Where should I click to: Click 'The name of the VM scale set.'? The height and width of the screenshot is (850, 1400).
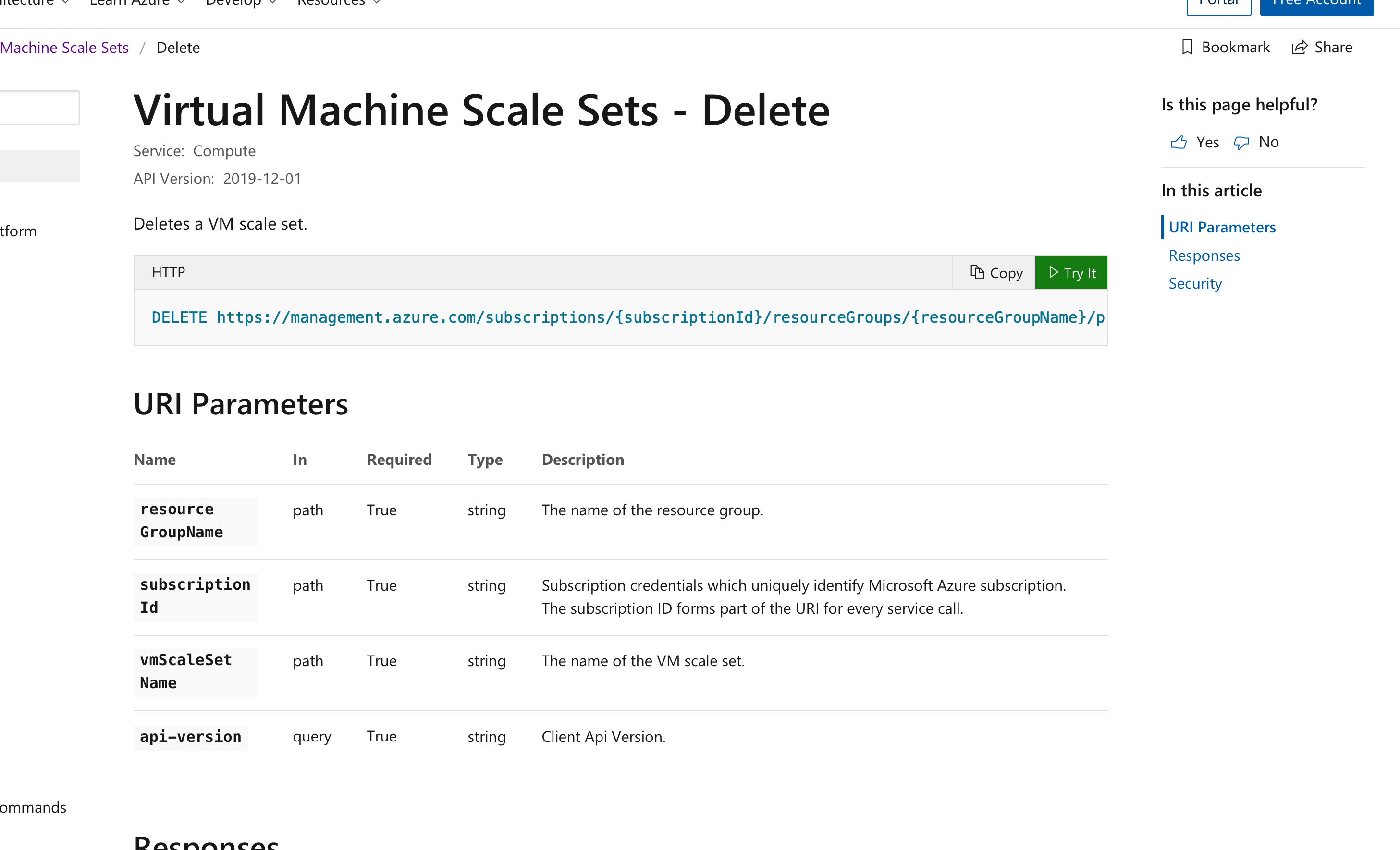(x=643, y=661)
